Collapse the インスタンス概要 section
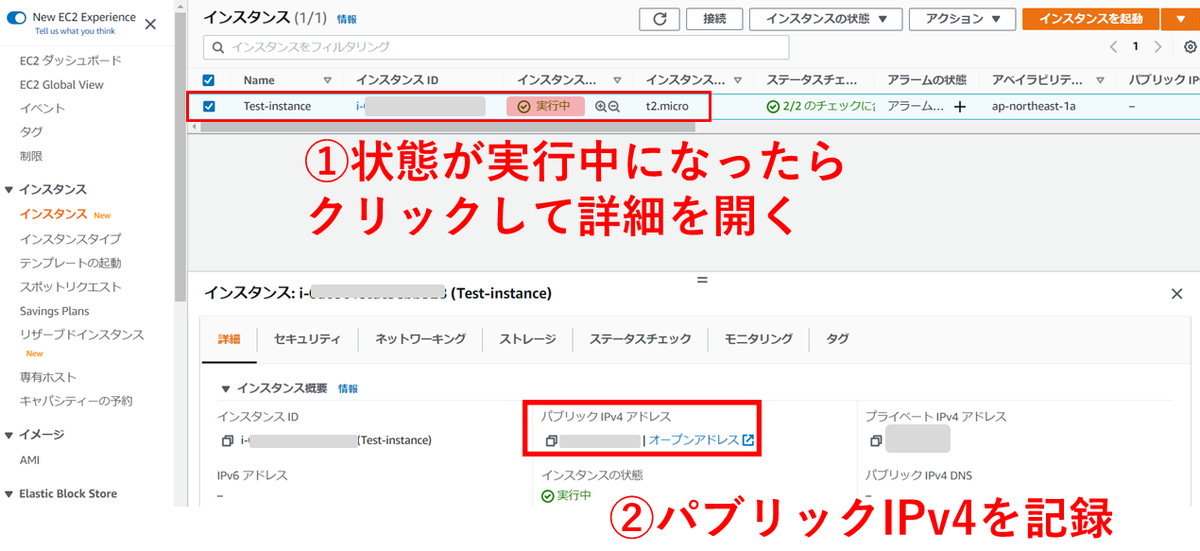The image size is (1200, 551). [224, 388]
